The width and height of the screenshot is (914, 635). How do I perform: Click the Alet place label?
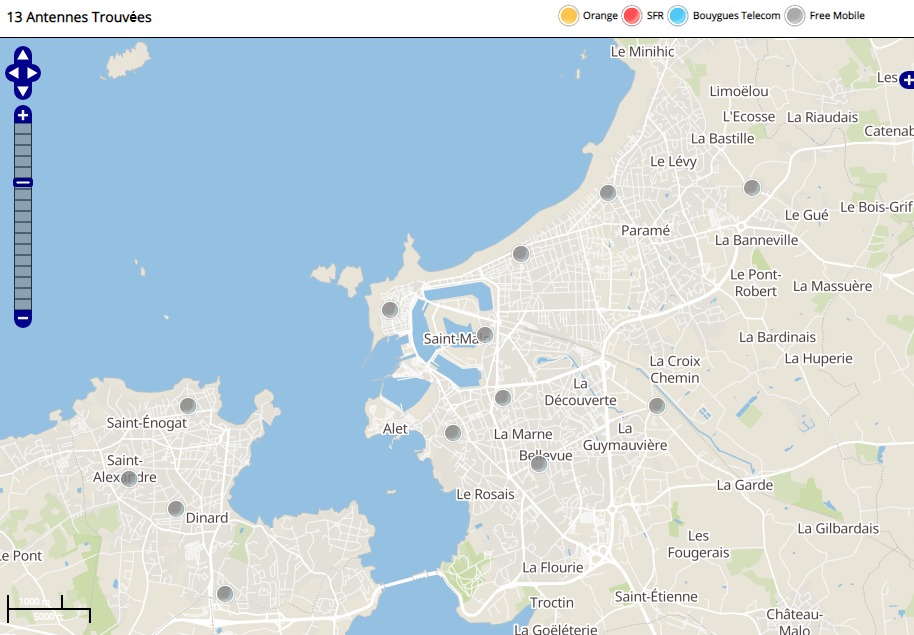click(395, 429)
